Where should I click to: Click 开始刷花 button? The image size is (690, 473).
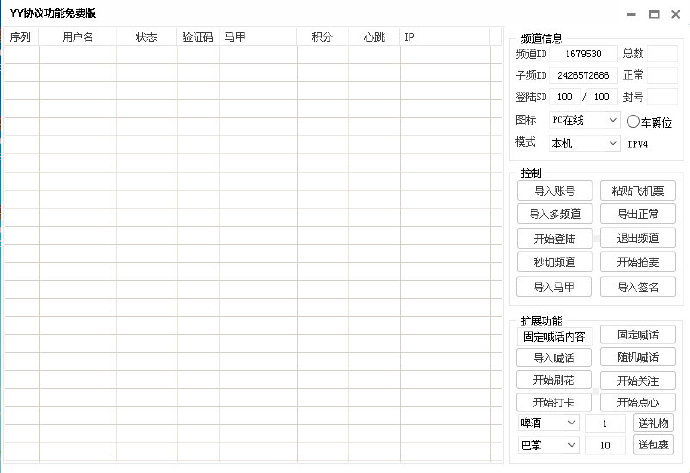click(554, 380)
